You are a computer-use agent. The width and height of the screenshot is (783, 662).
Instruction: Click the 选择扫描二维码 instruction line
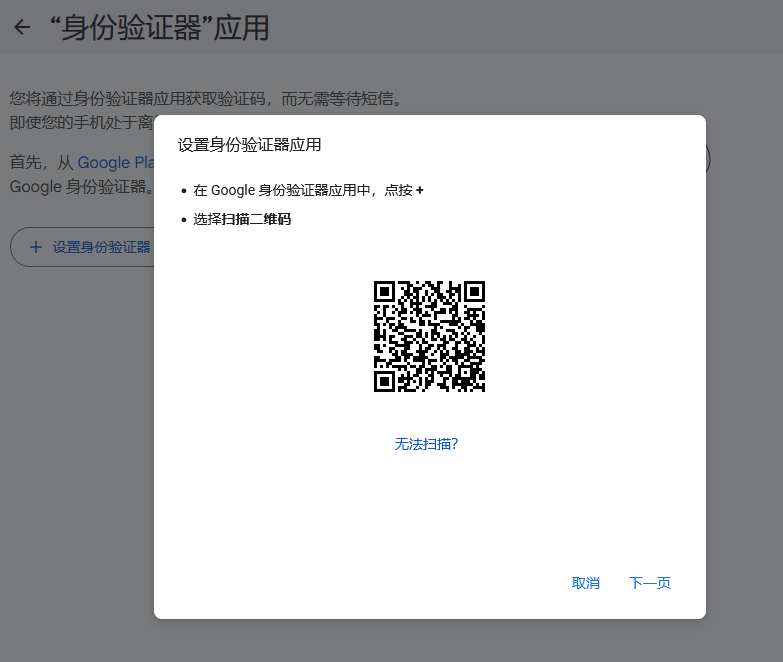(x=242, y=219)
